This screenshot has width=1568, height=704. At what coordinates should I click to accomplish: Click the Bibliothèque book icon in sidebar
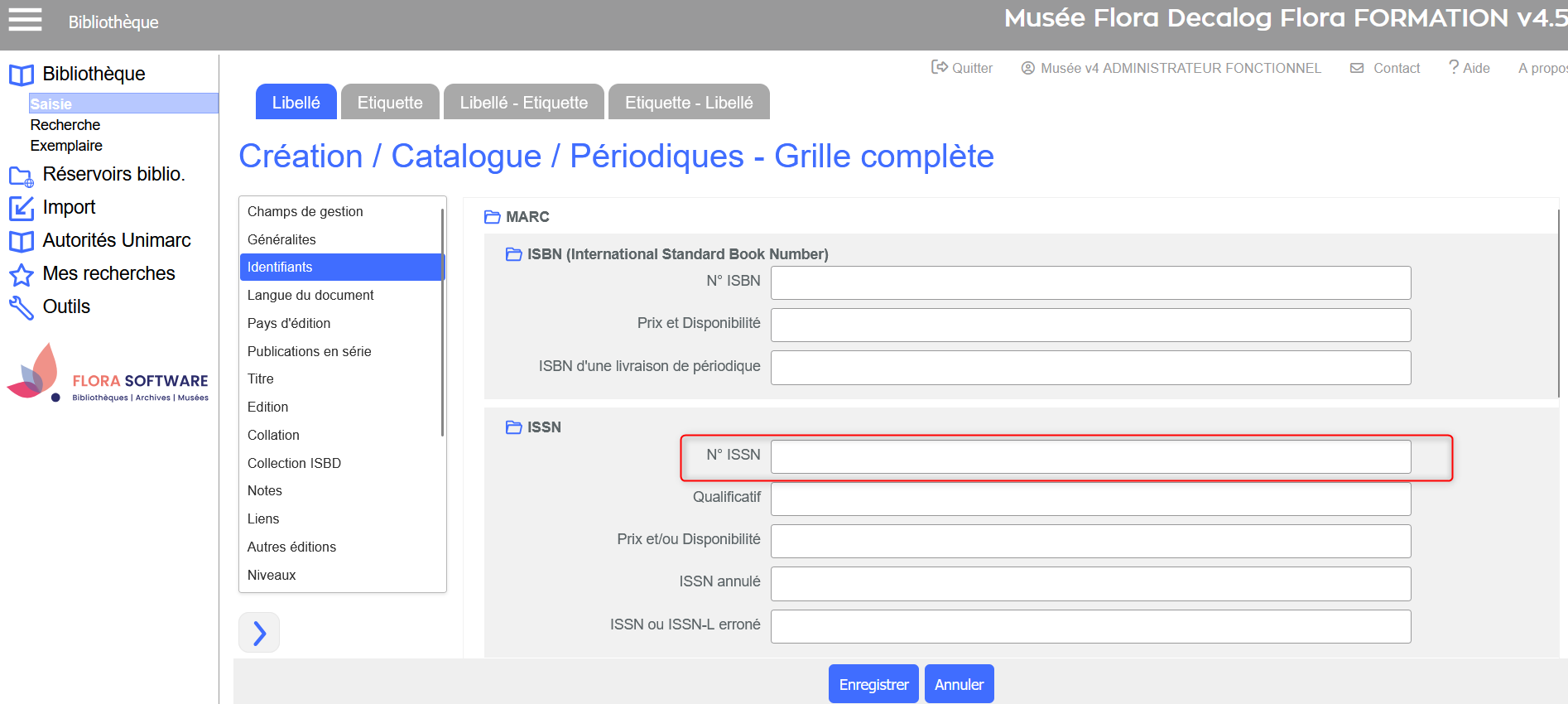(x=21, y=75)
